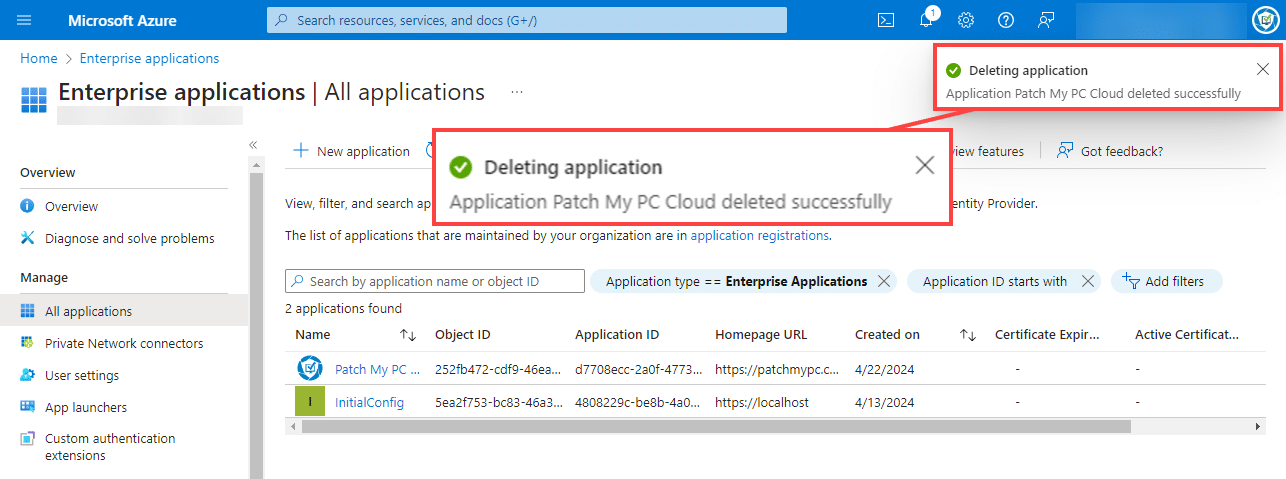Click the New application button
The width and height of the screenshot is (1286, 479).
(x=352, y=151)
